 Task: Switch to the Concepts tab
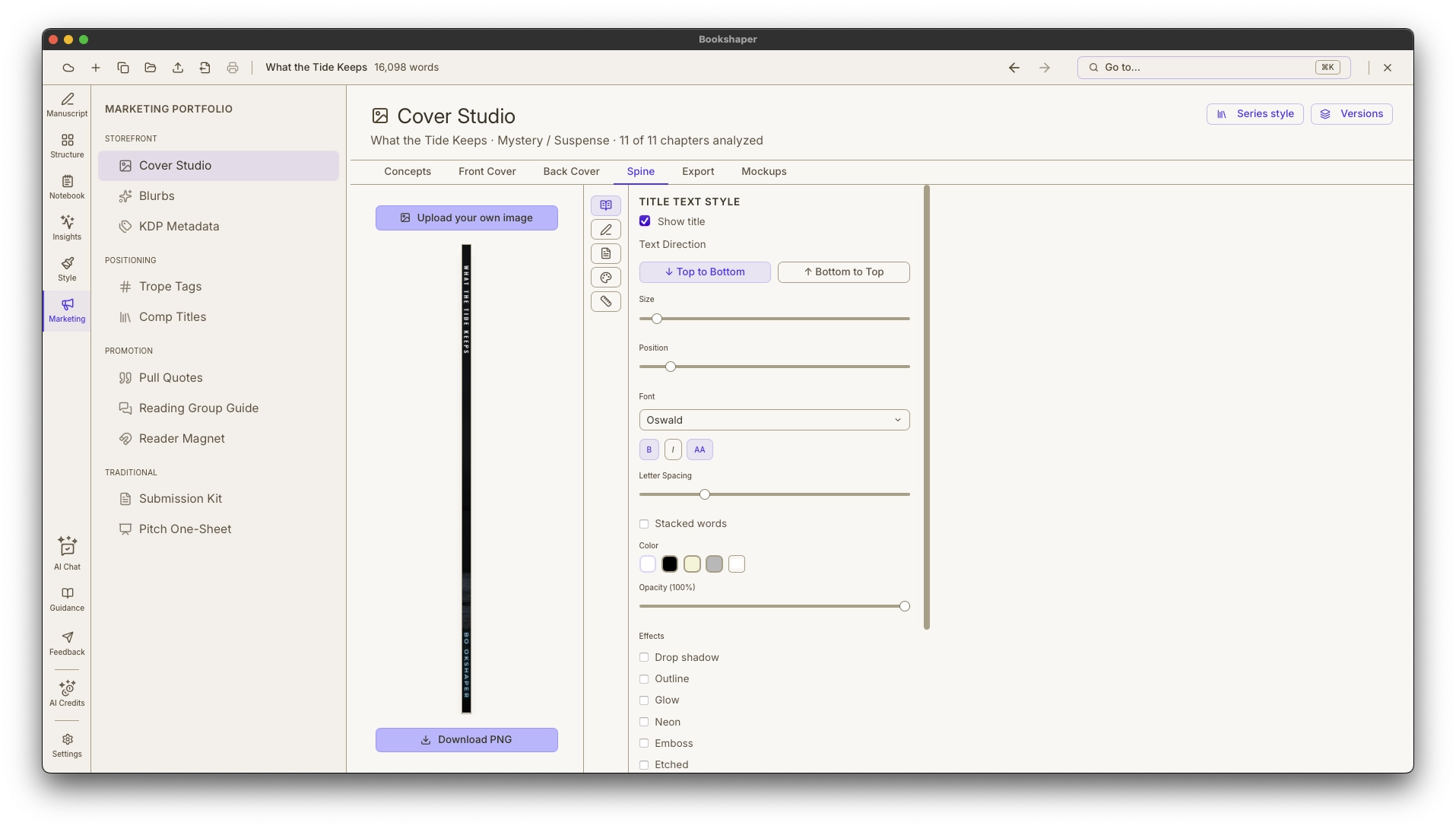click(408, 172)
